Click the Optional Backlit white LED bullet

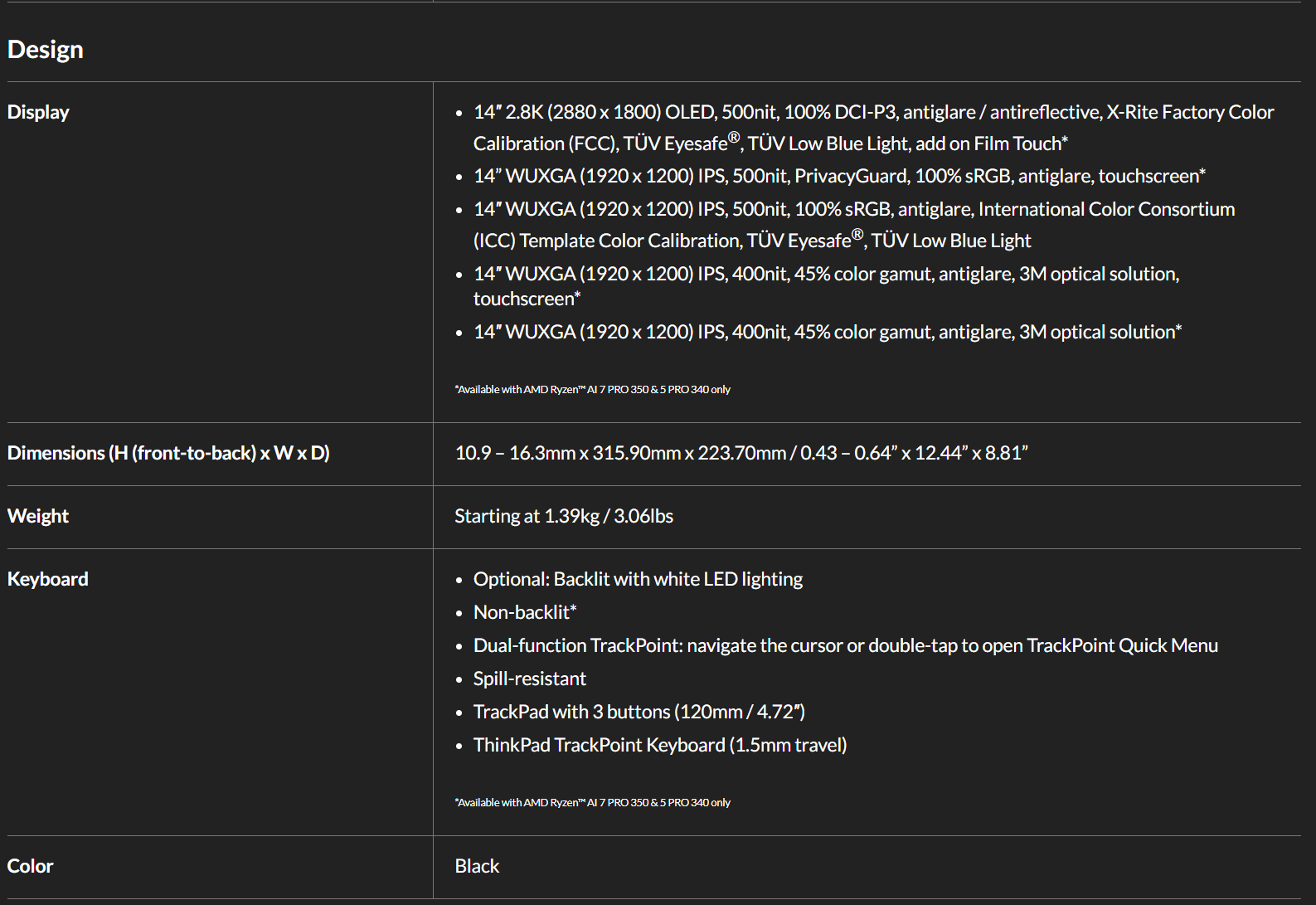[638, 579]
